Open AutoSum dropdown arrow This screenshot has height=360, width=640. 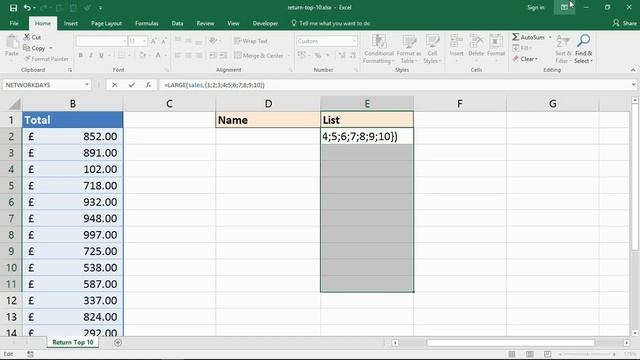tap(550, 37)
